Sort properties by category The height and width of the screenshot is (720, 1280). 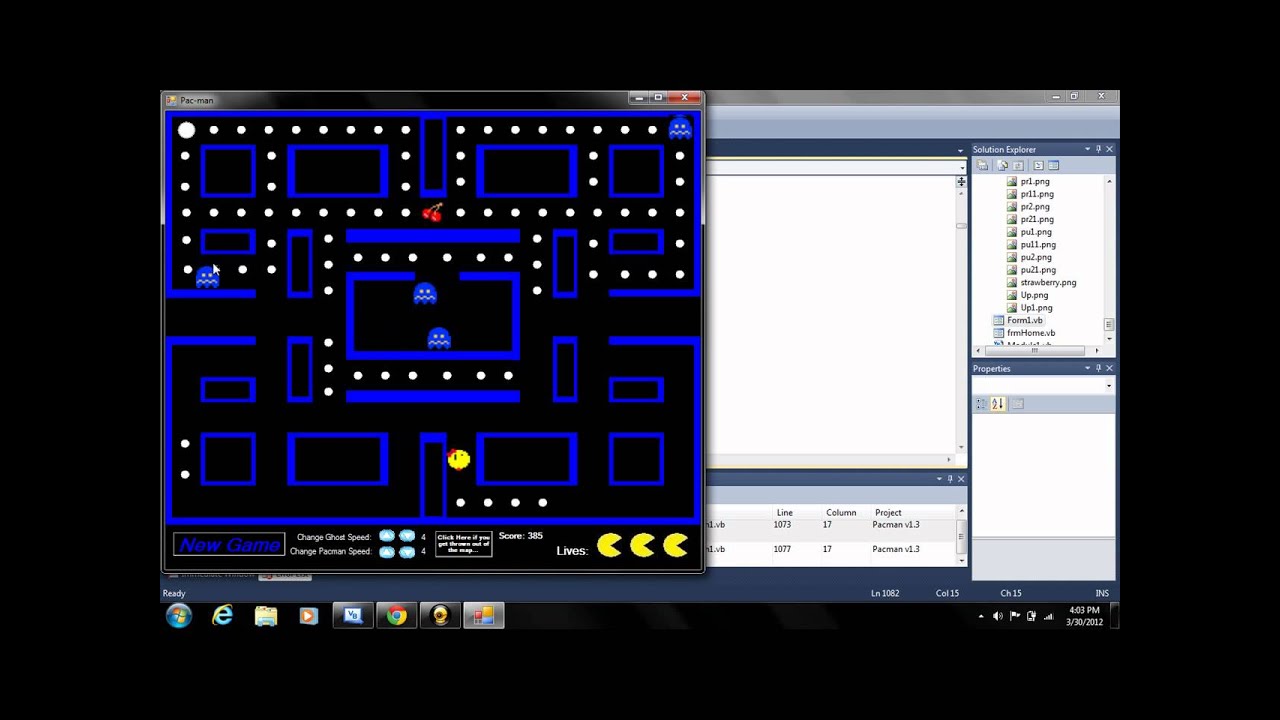[x=981, y=403]
